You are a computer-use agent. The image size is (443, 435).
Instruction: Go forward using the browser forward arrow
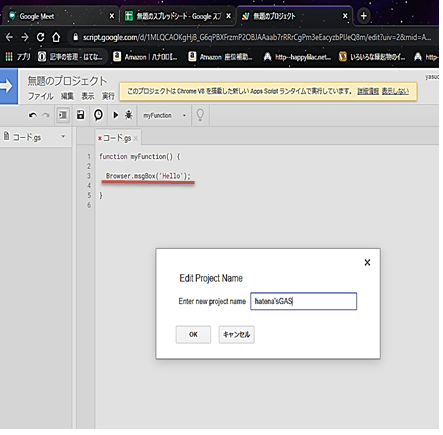[x=25, y=37]
